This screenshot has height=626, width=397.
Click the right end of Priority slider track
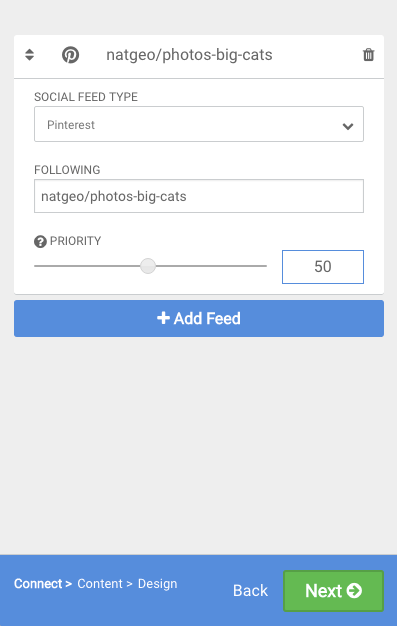click(x=264, y=266)
